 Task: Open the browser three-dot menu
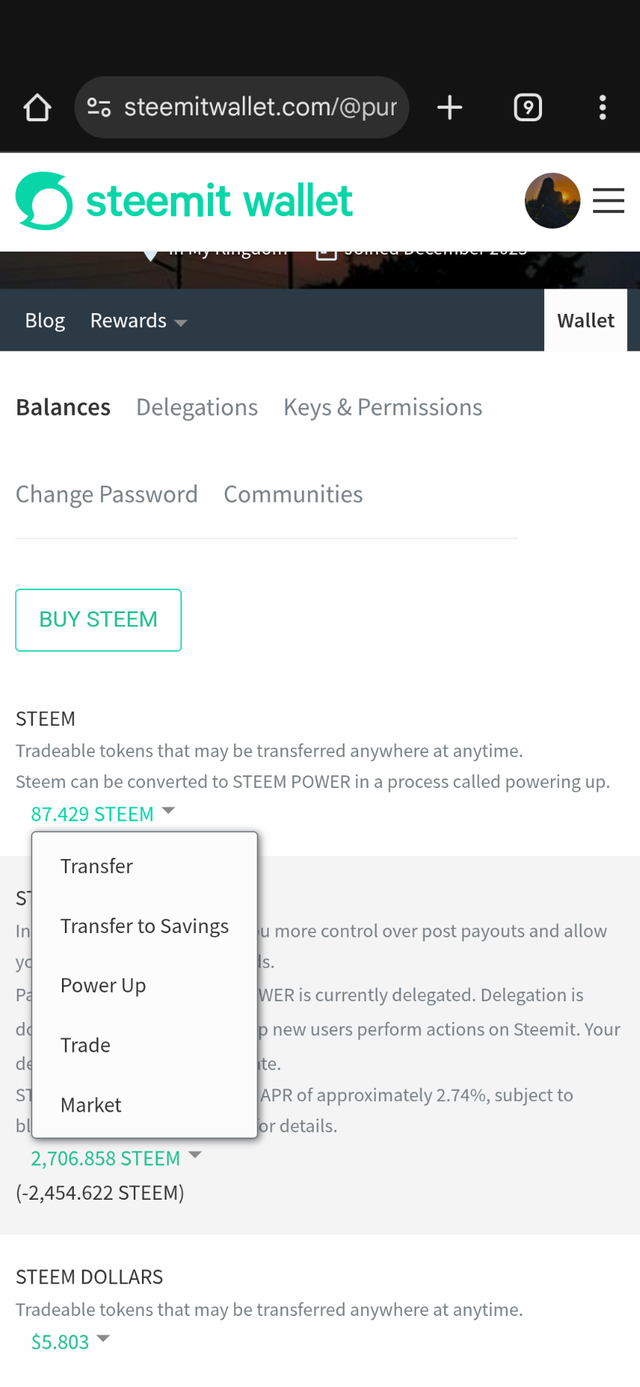[602, 107]
